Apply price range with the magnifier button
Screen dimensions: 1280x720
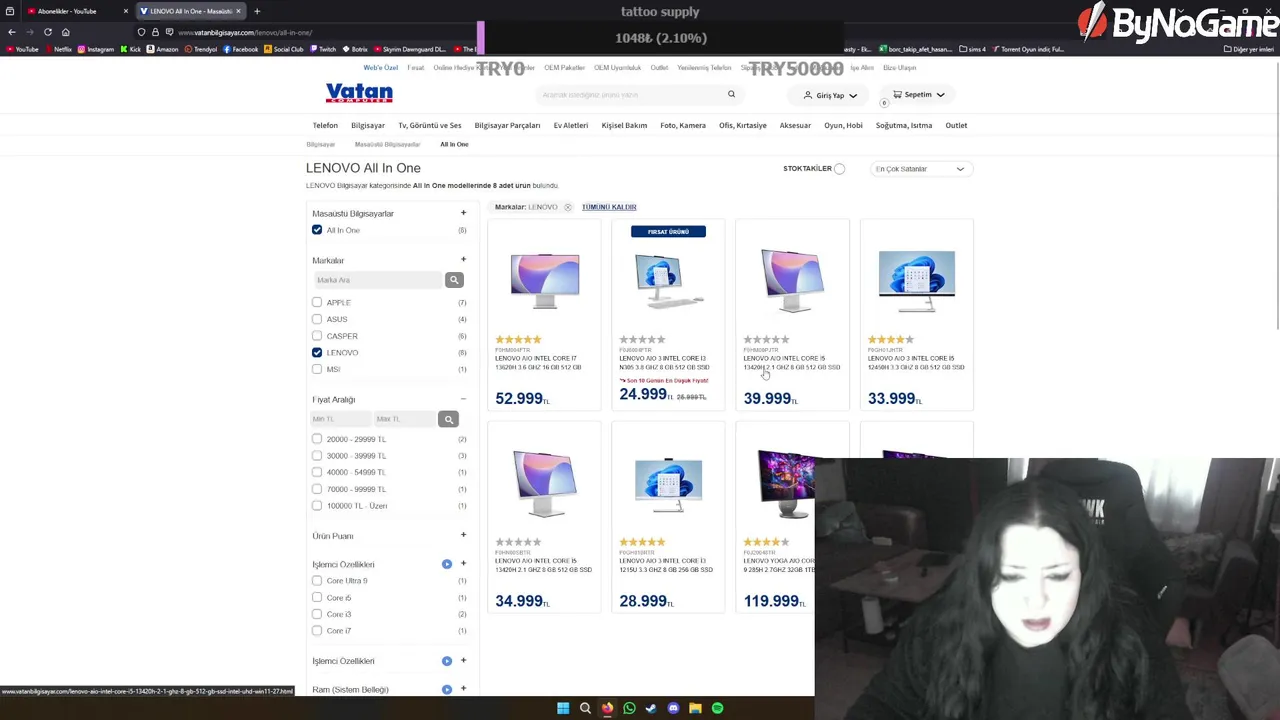[448, 419]
